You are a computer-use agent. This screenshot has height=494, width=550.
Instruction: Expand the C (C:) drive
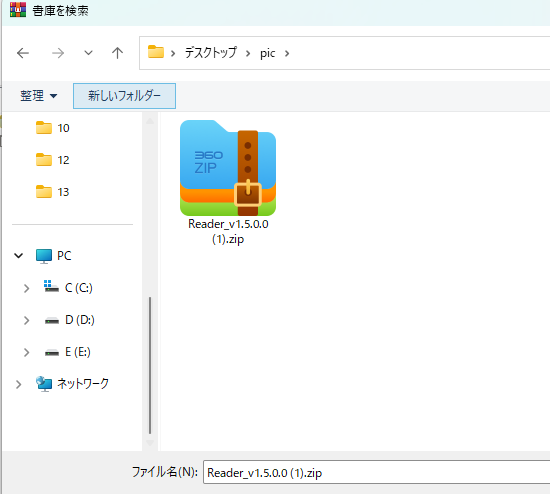[x=26, y=288]
